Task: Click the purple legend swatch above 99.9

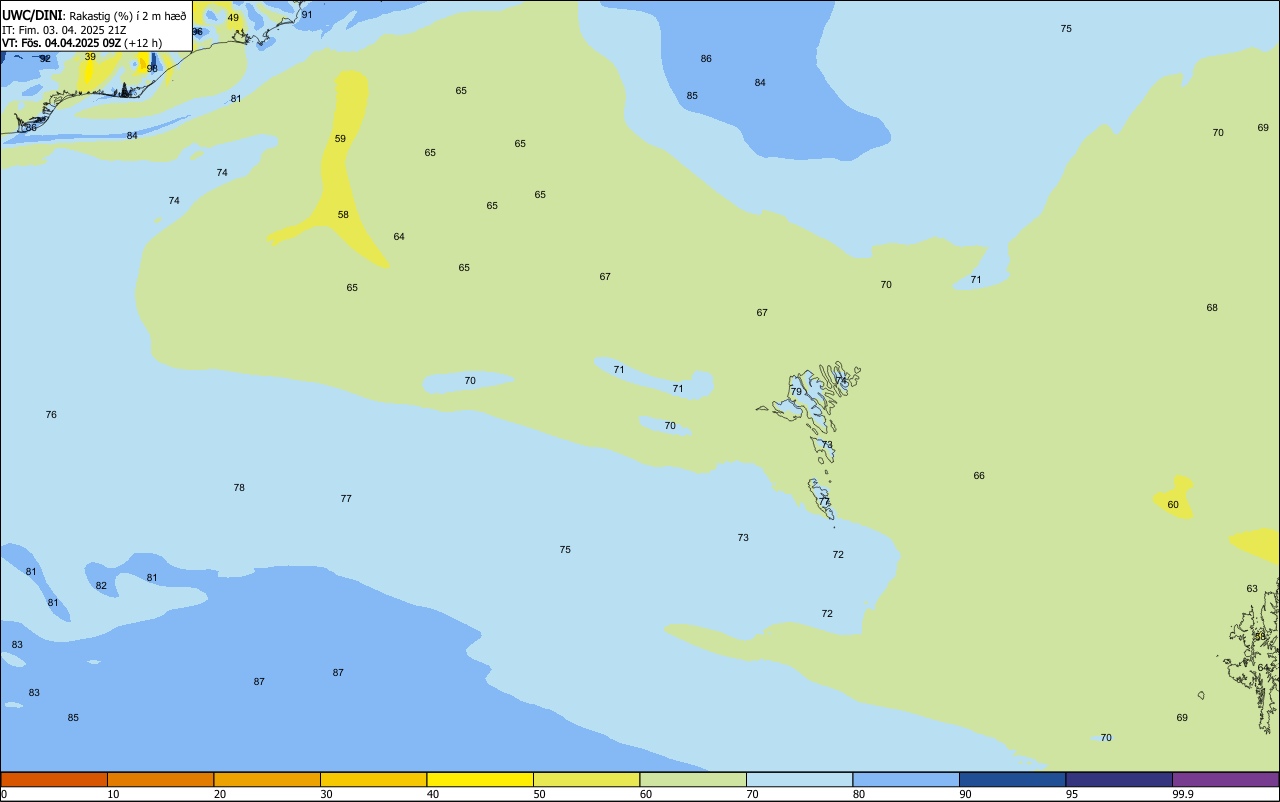Action: pos(1226,779)
